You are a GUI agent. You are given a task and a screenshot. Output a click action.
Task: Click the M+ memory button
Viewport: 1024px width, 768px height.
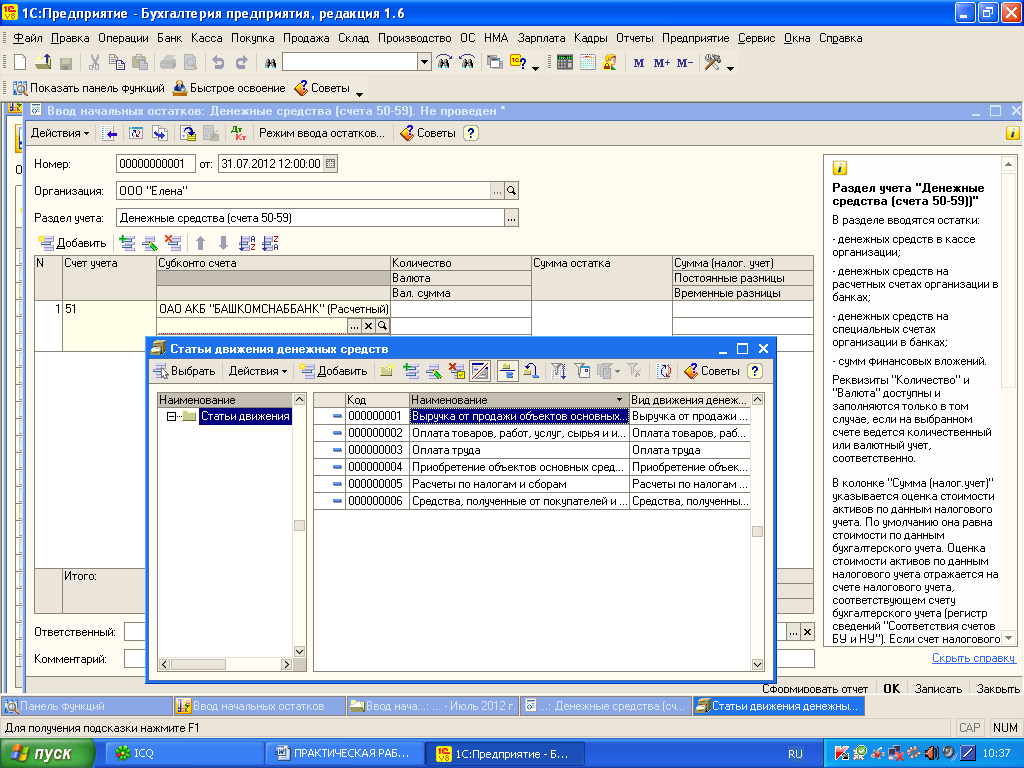pyautogui.click(x=662, y=63)
